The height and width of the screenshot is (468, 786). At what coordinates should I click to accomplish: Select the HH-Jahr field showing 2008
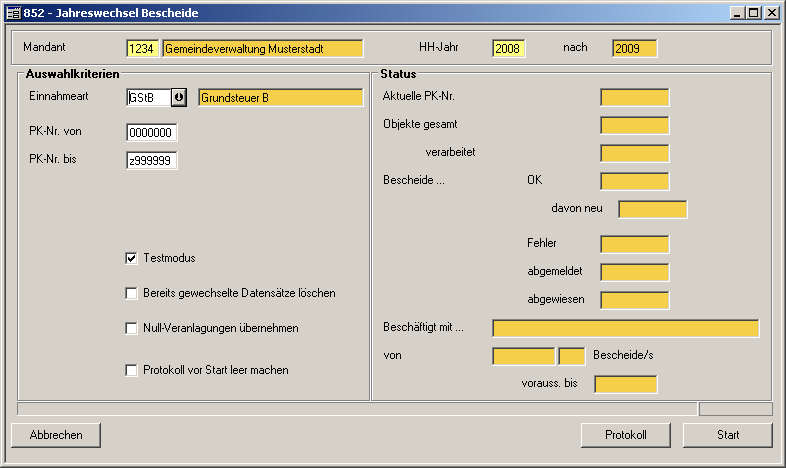click(508, 48)
